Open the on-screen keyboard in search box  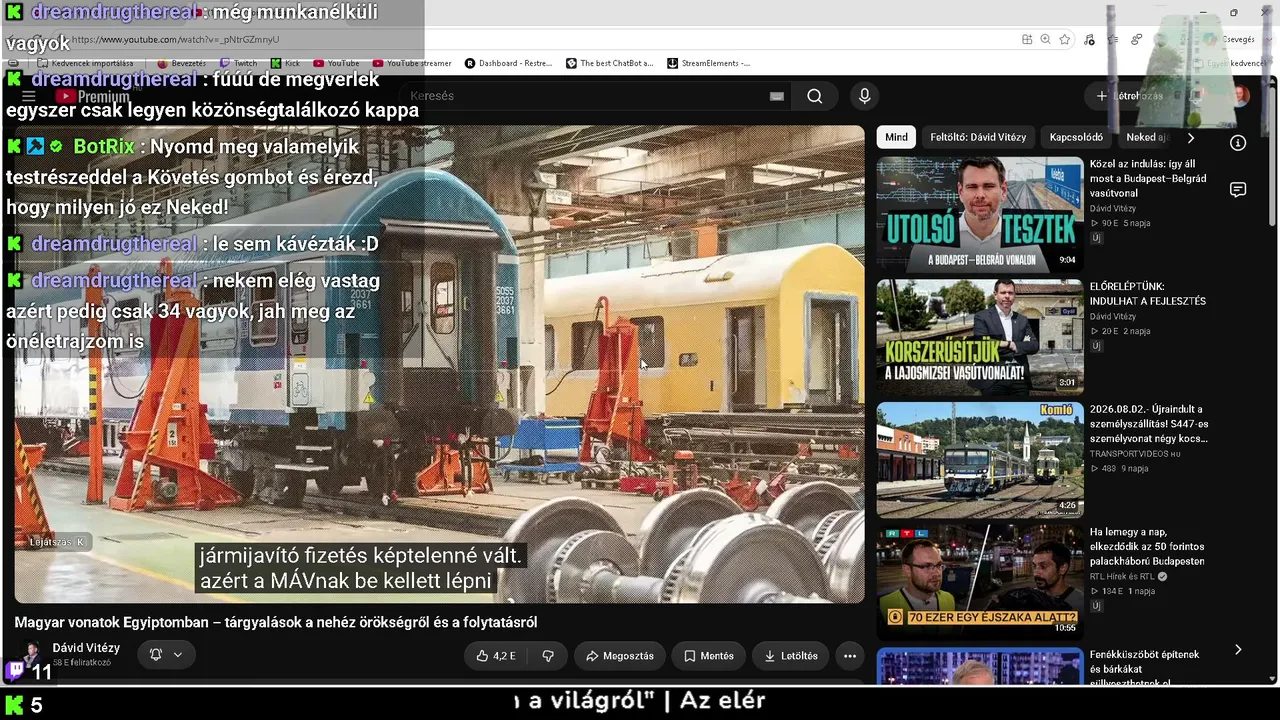(777, 96)
